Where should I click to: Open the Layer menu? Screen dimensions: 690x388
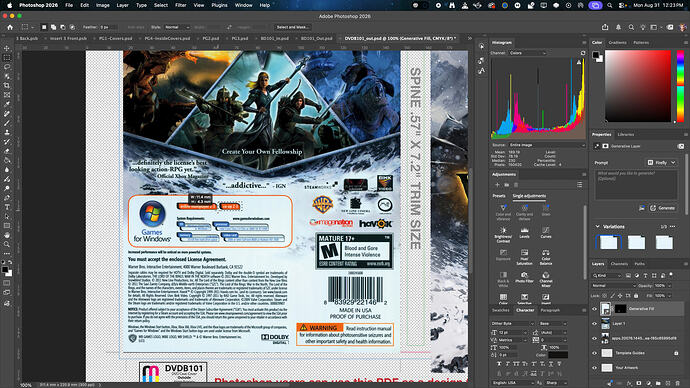122,5
